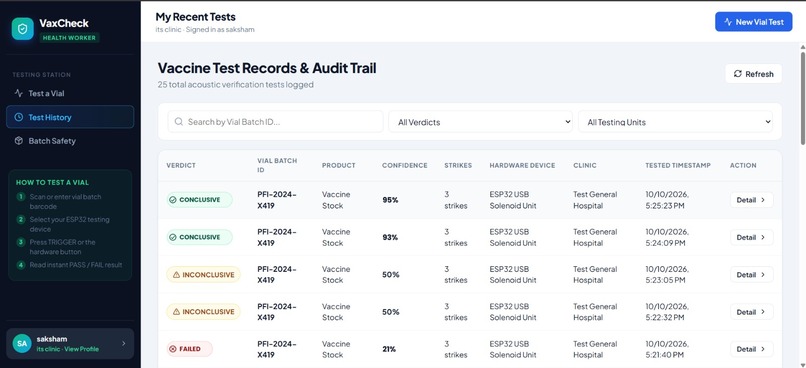Open the All Testing Units filter dropdown
Screen dimensions: 806x368
[x=675, y=122]
